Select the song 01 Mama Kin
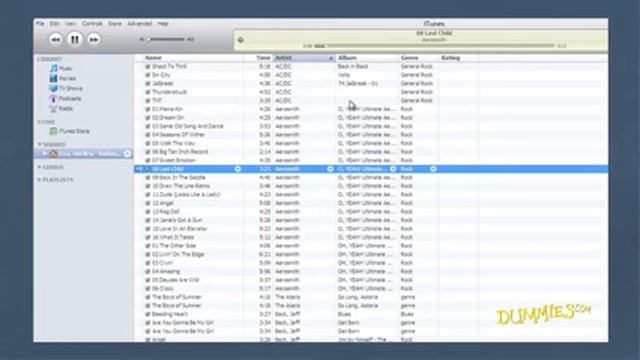640x360 pixels. pos(167,109)
